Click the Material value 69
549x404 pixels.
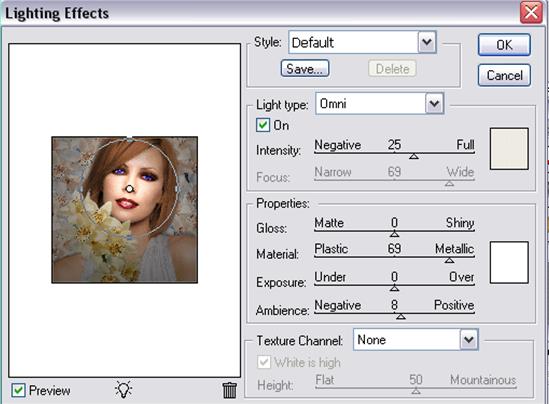click(x=394, y=248)
